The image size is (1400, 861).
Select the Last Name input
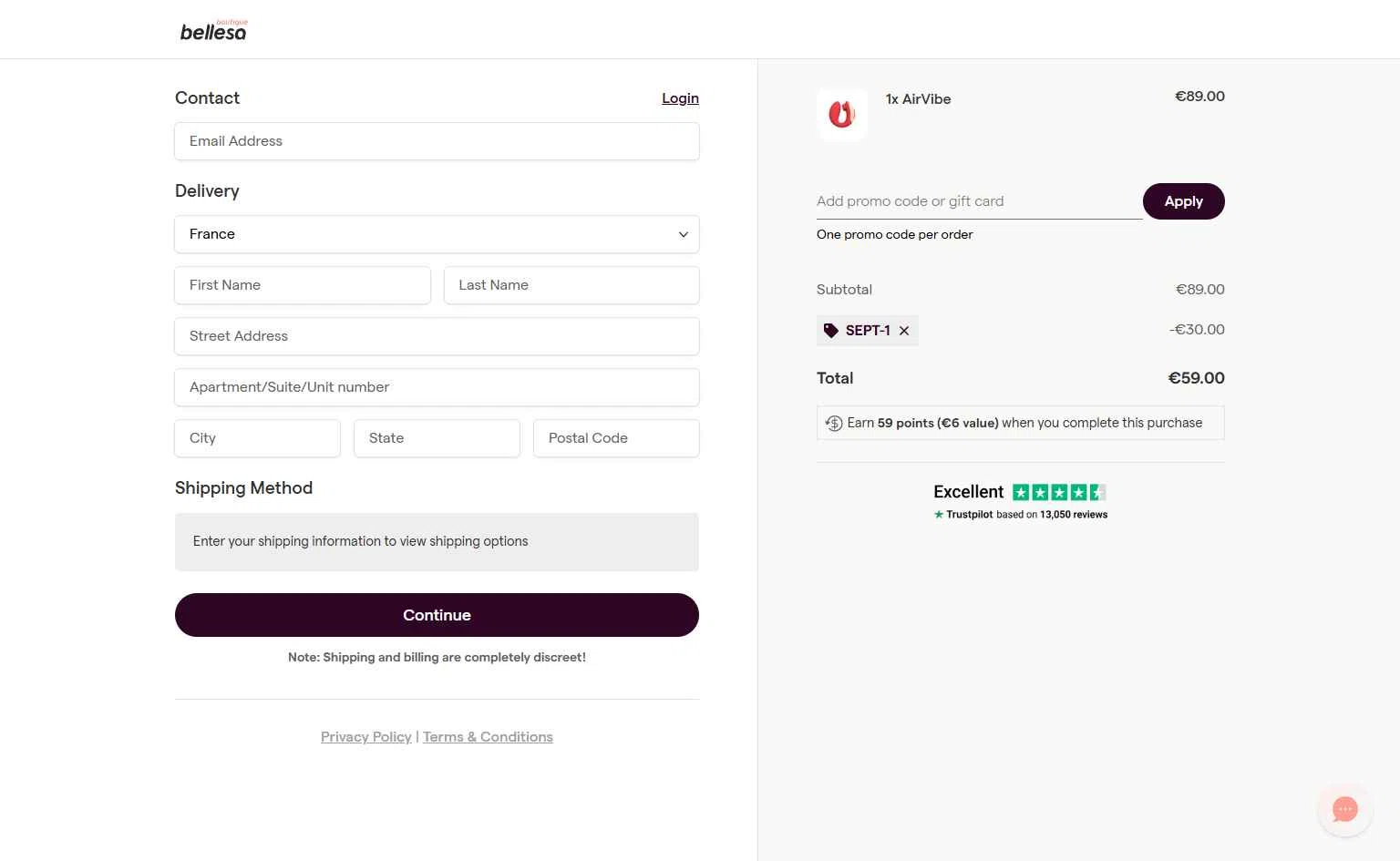click(571, 285)
